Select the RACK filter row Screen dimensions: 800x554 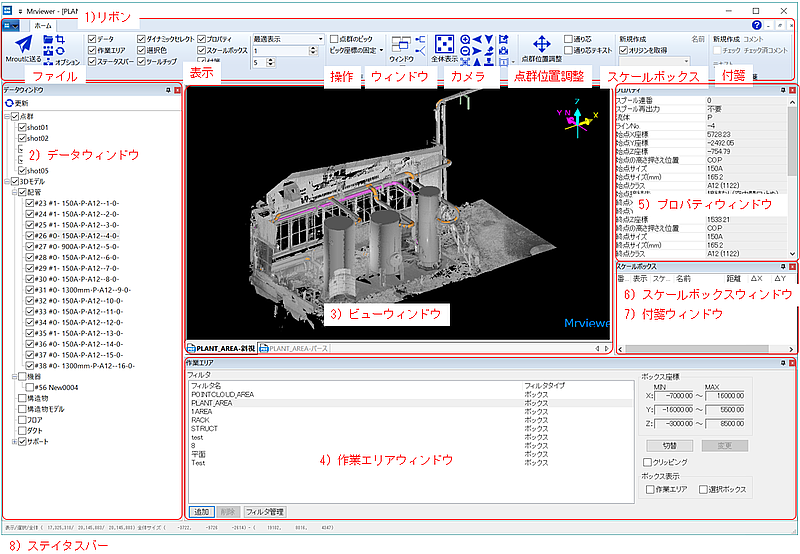(411, 420)
